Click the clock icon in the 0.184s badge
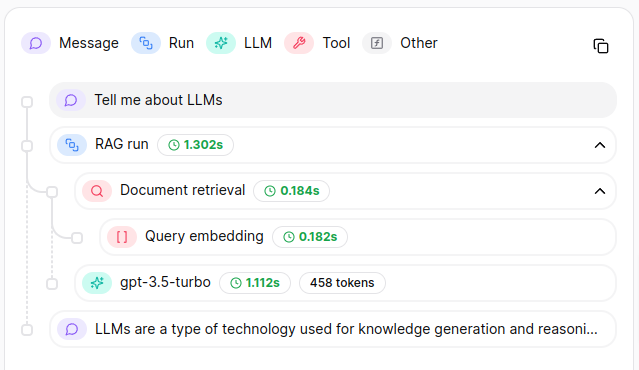Viewport: 639px width, 370px height. coord(270,191)
